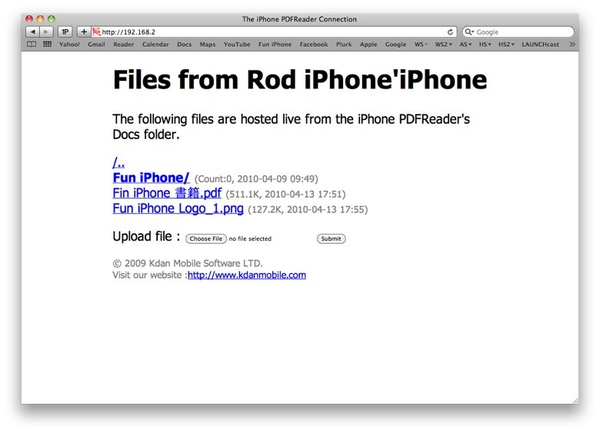Image resolution: width=600 pixels, height=433 pixels.
Task: Go to parent directory /.. link
Action: tap(119, 163)
